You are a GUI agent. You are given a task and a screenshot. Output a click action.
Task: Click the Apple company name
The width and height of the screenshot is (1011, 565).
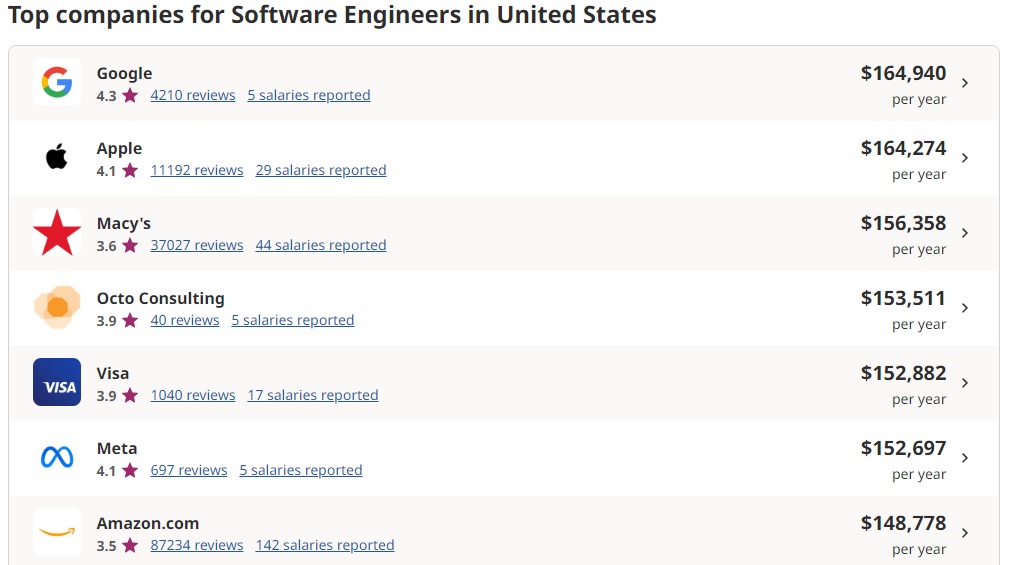tap(119, 148)
